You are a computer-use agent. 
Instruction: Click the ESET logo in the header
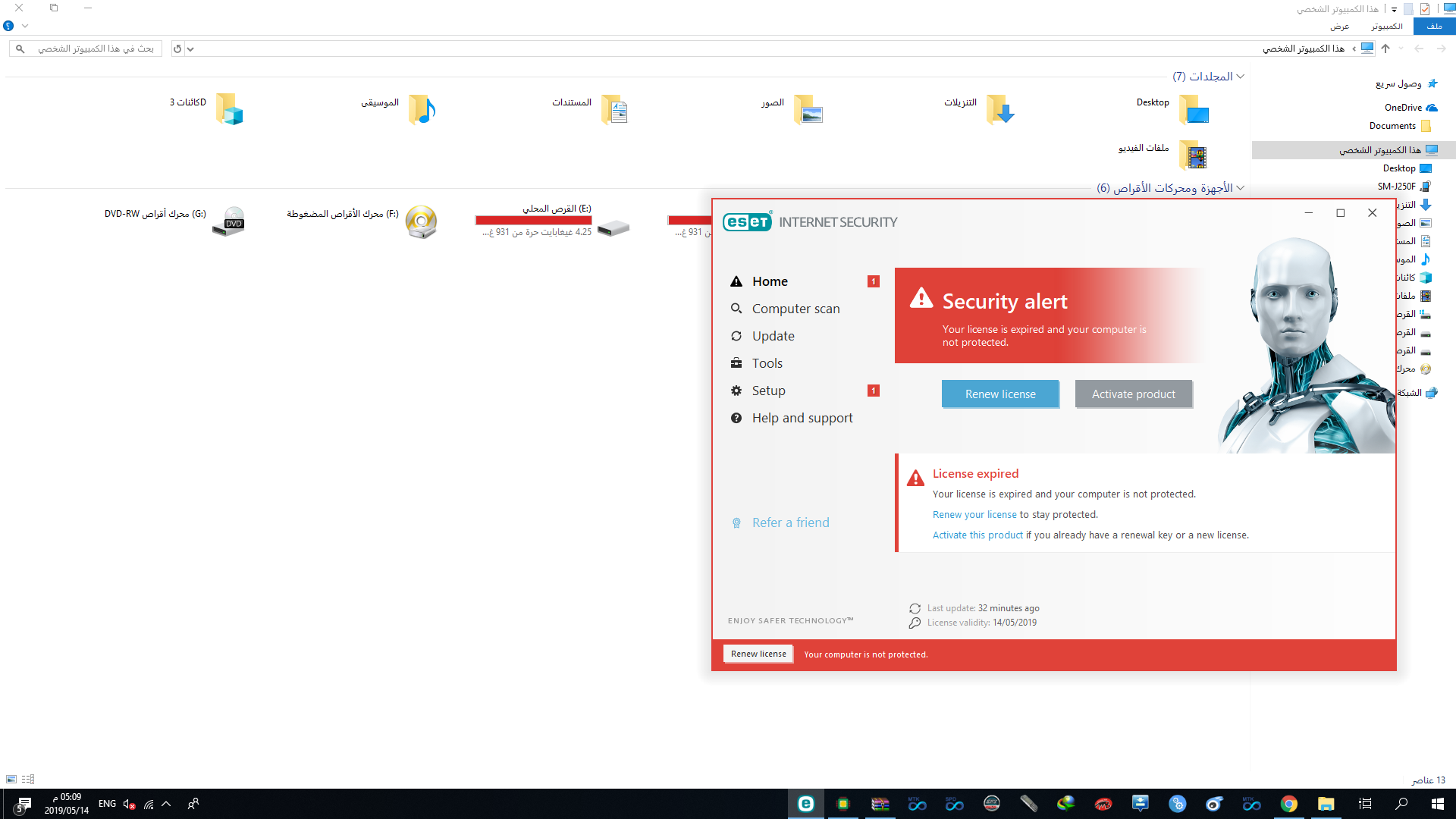tap(748, 221)
